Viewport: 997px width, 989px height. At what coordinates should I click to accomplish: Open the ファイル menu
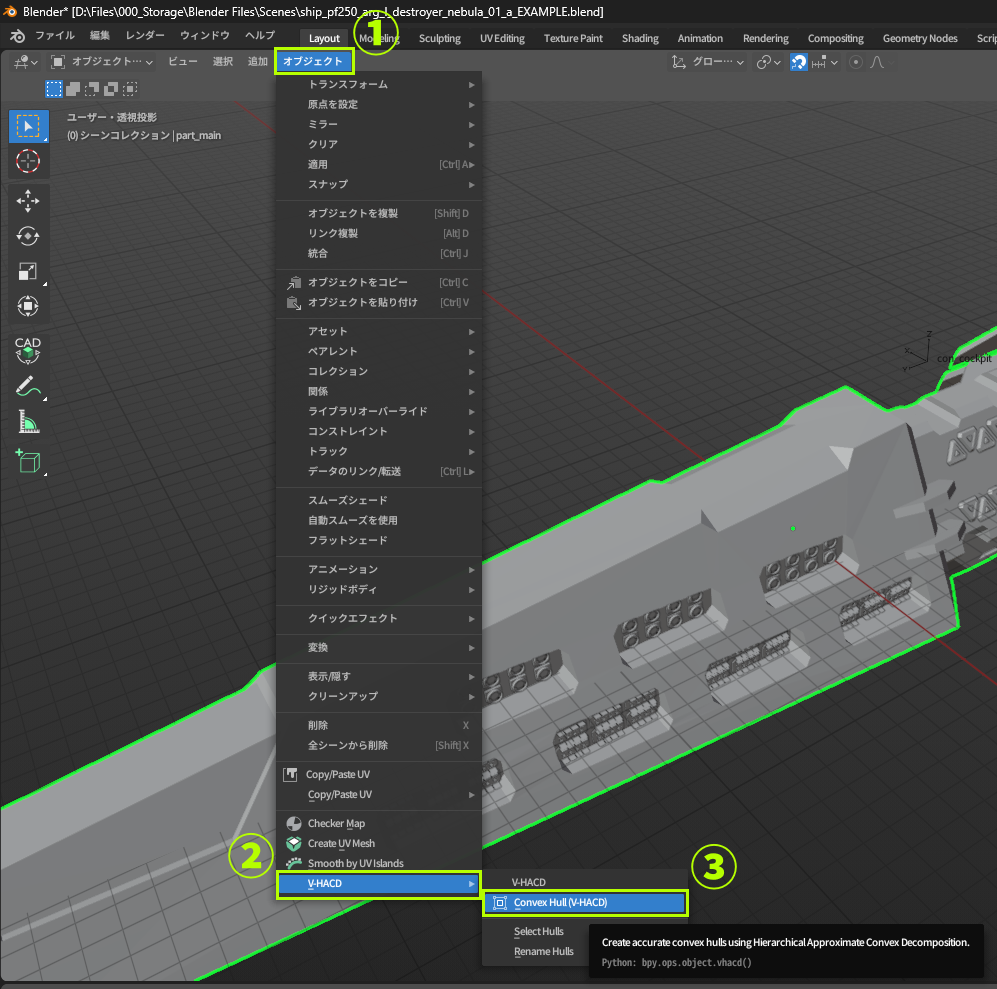tap(55, 36)
